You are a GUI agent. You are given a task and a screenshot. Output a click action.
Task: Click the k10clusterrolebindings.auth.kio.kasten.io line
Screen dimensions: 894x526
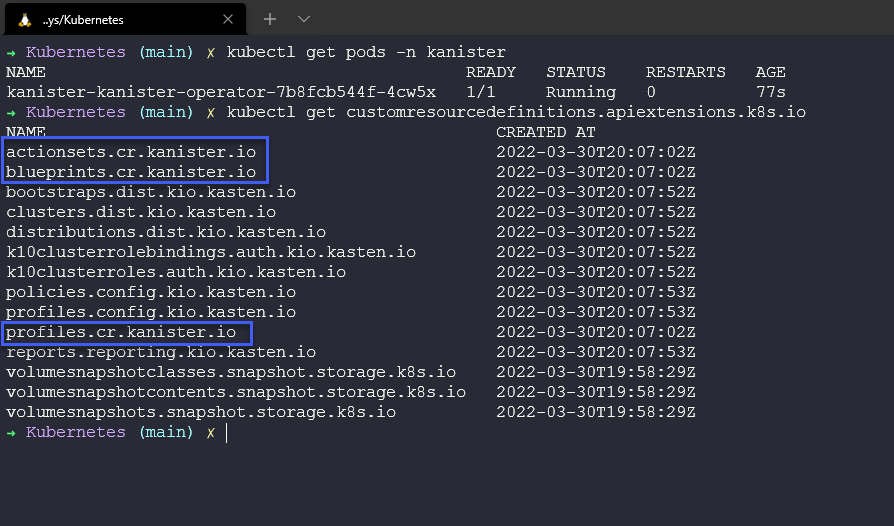pyautogui.click(x=211, y=252)
